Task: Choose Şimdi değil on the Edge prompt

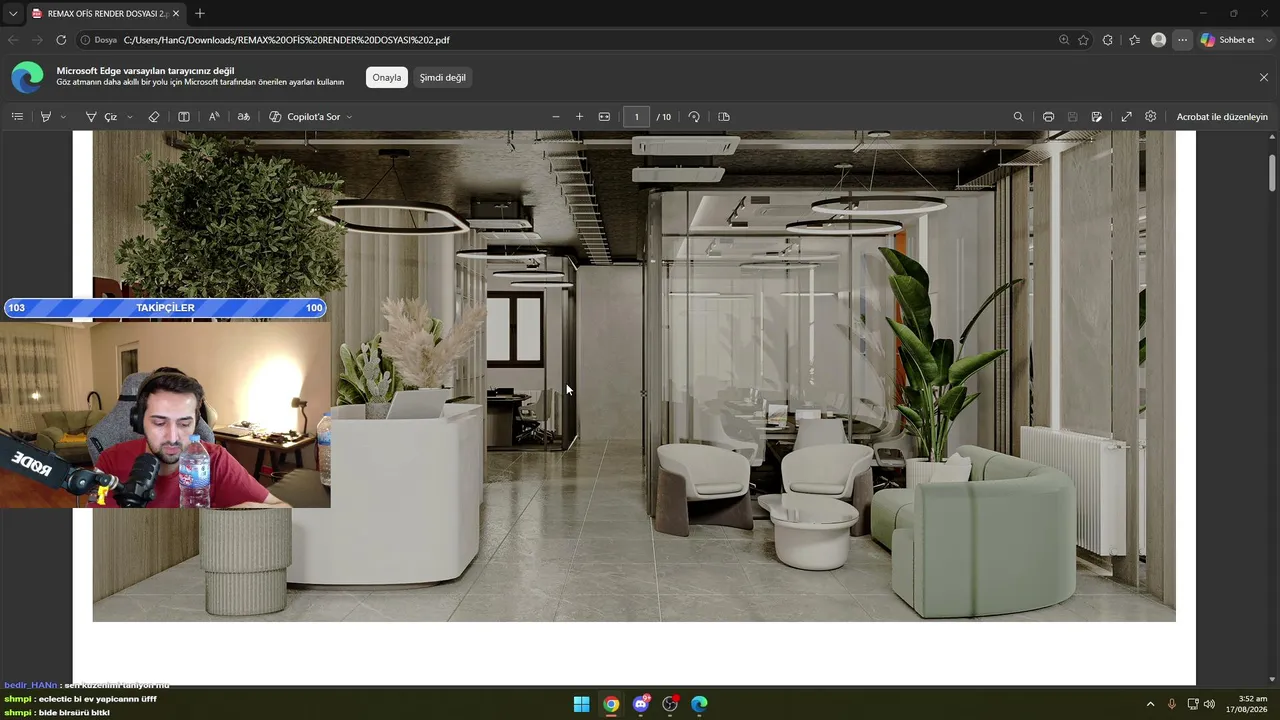Action: (x=443, y=78)
